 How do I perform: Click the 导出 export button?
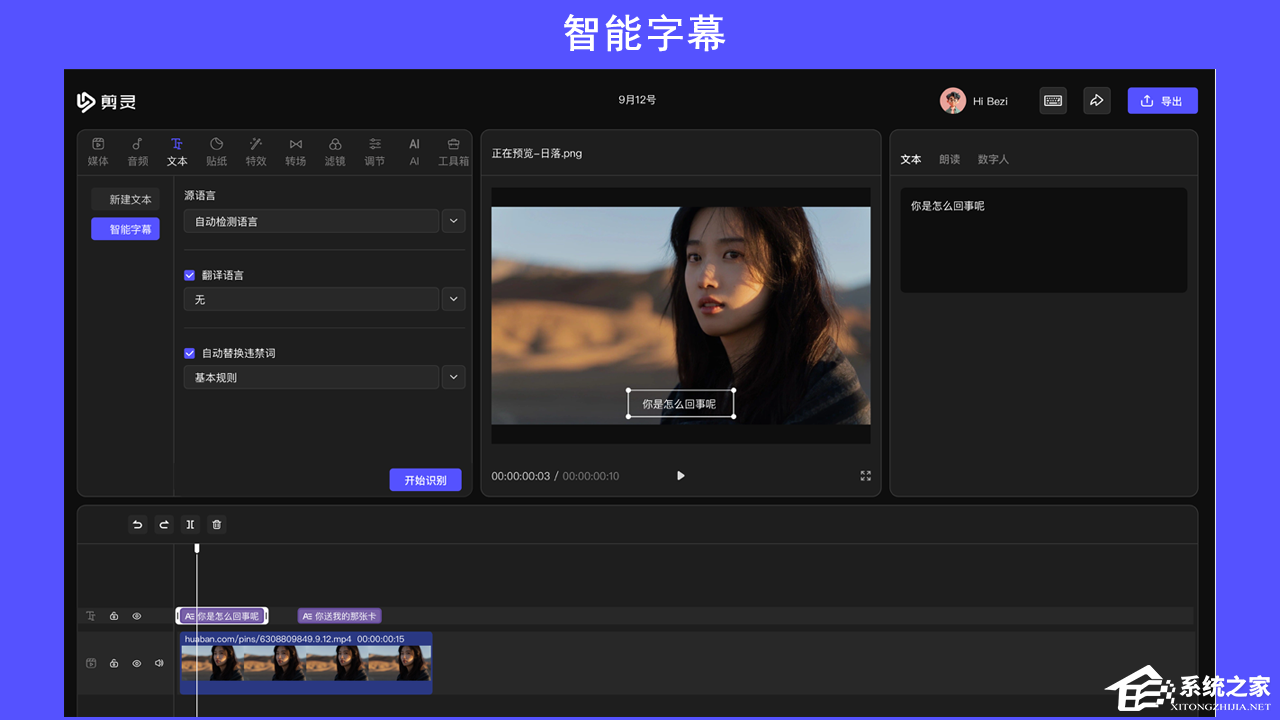1162,101
